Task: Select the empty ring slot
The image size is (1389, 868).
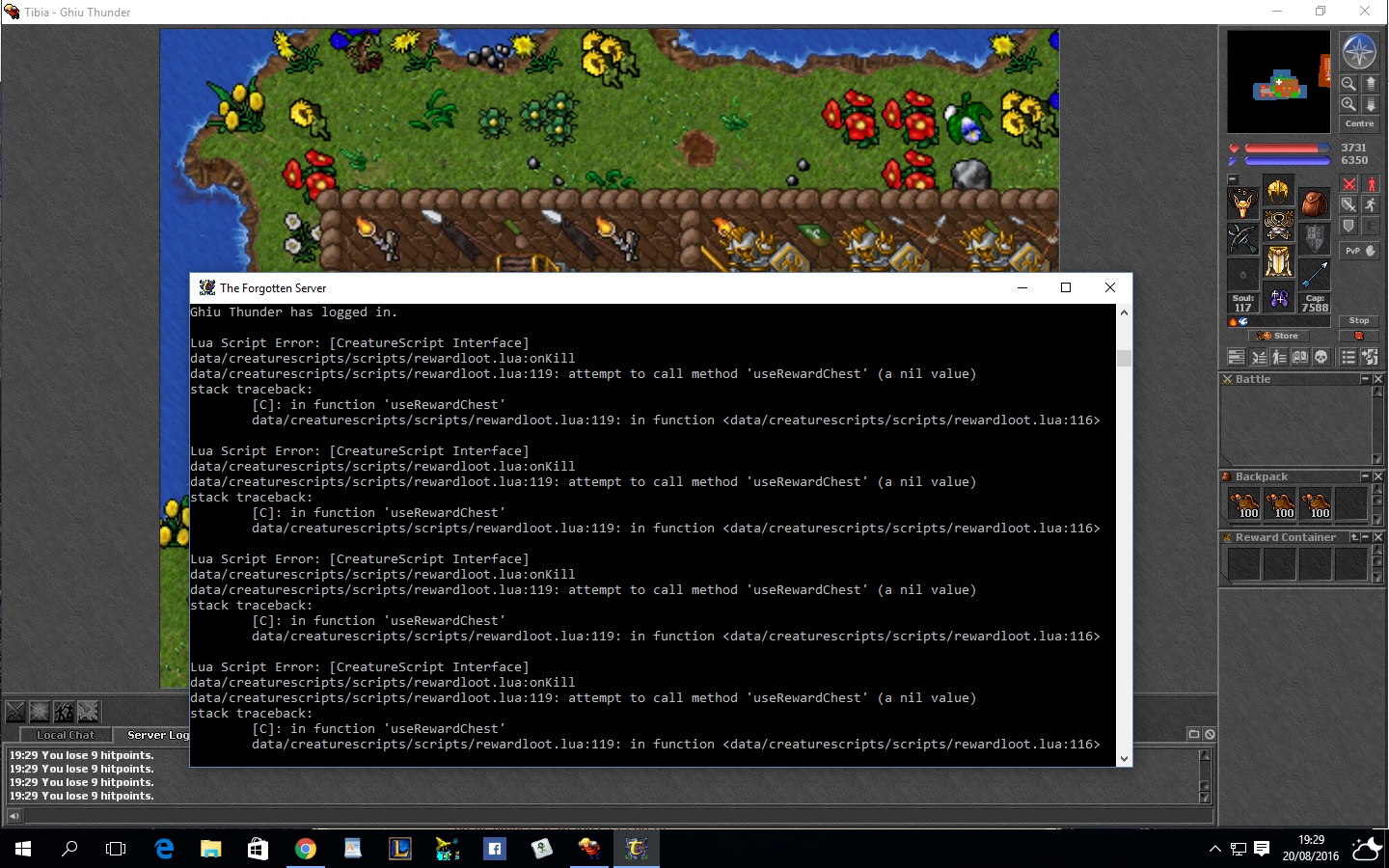Action: point(1243,275)
